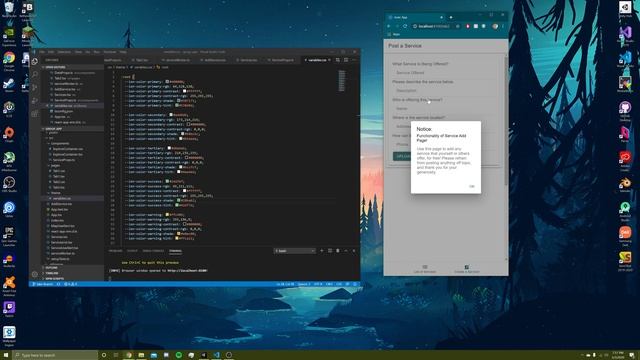Click the Chrome three-dot menu icon

tap(503, 26)
